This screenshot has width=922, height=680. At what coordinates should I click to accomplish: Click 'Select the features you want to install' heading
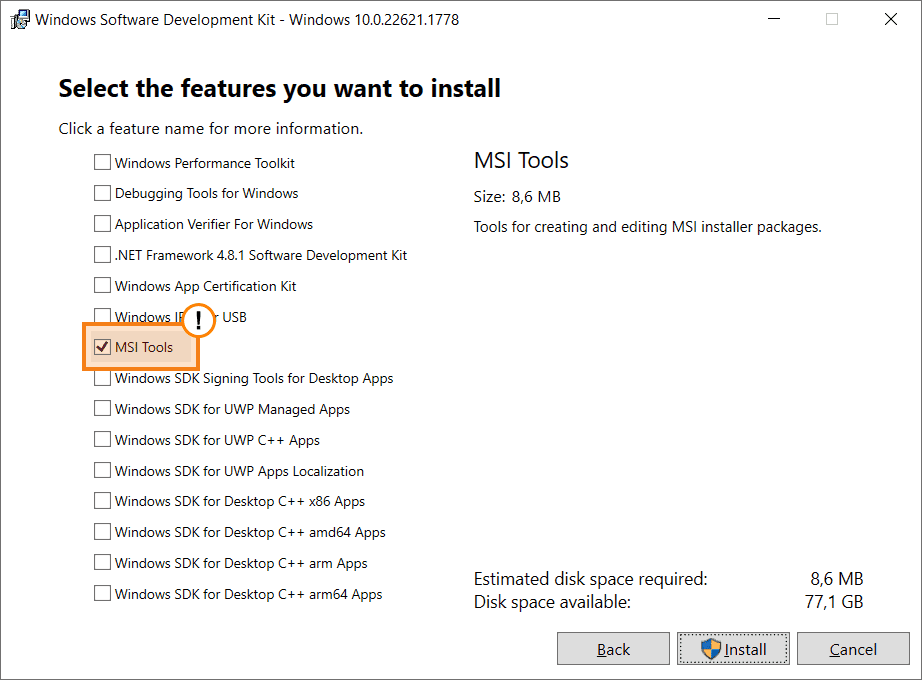pos(279,88)
